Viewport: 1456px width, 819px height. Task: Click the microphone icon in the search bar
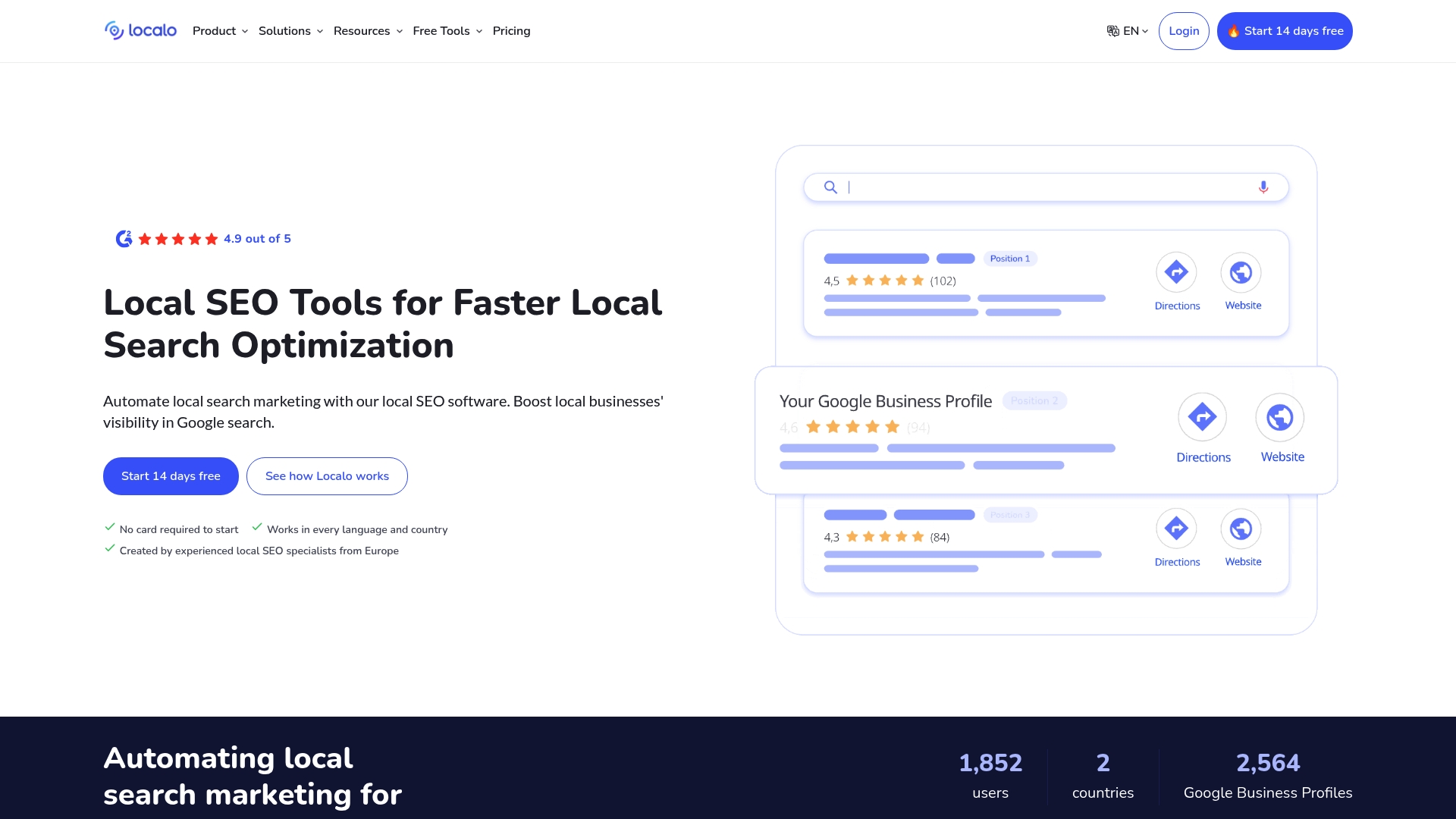tap(1263, 187)
